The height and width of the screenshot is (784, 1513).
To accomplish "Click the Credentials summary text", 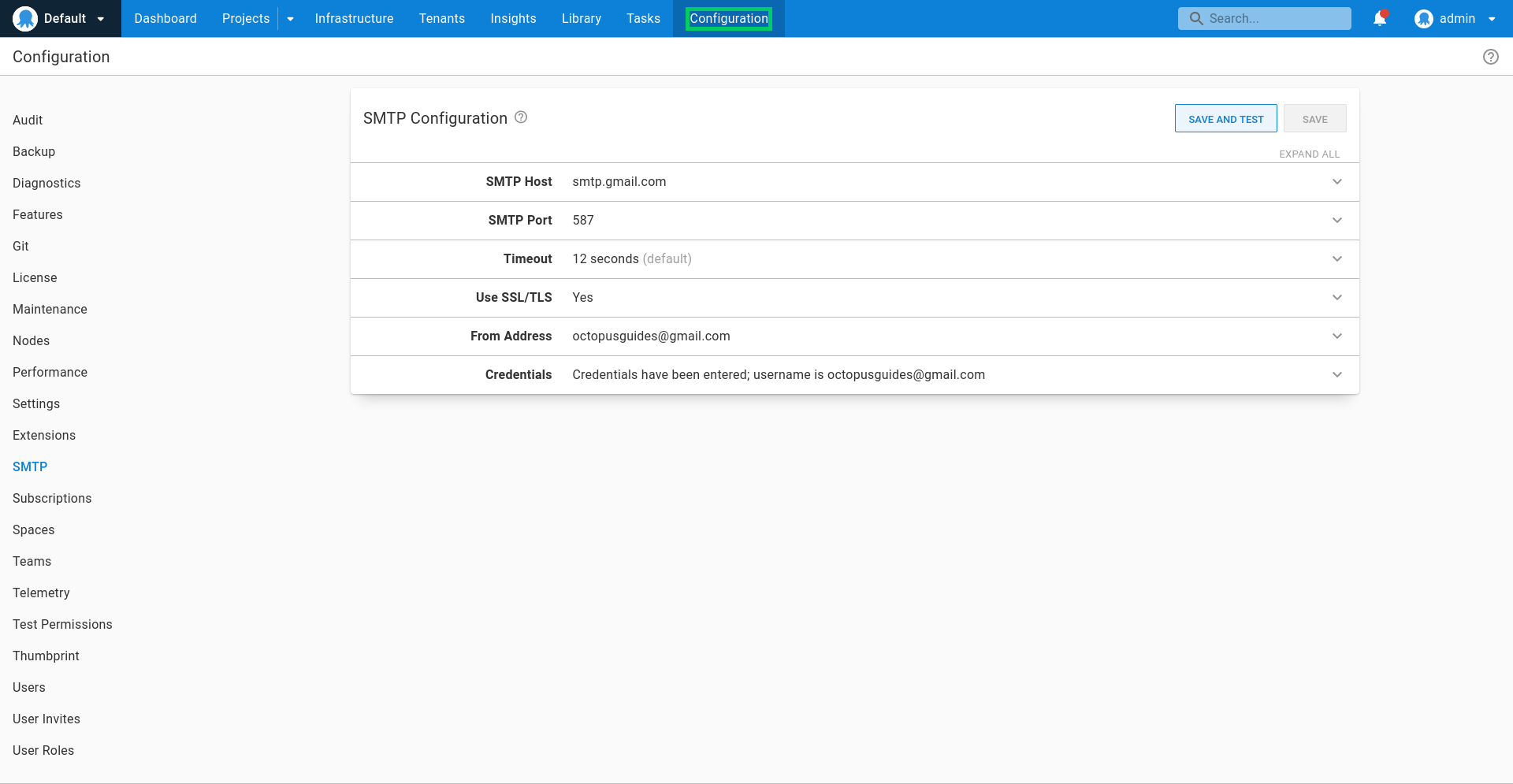I will coord(779,375).
